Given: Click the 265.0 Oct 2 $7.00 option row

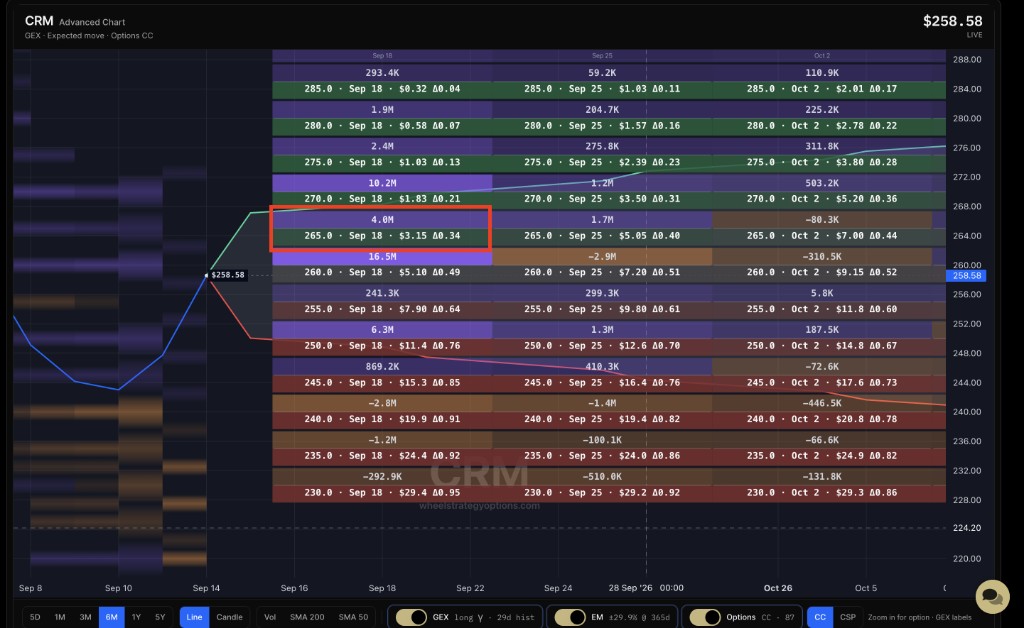Looking at the screenshot, I should (822, 236).
